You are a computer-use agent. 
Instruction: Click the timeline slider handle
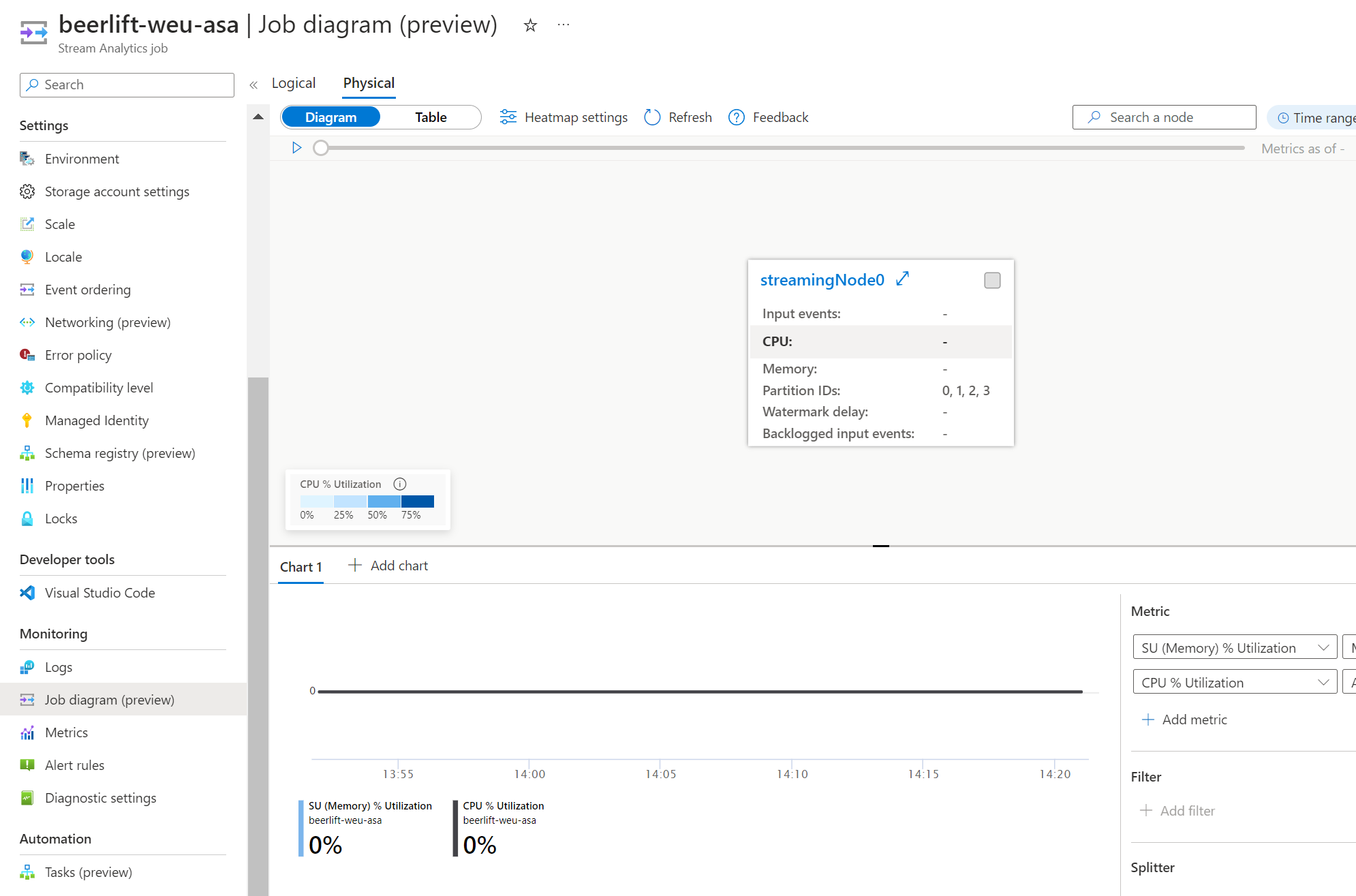tap(321, 148)
